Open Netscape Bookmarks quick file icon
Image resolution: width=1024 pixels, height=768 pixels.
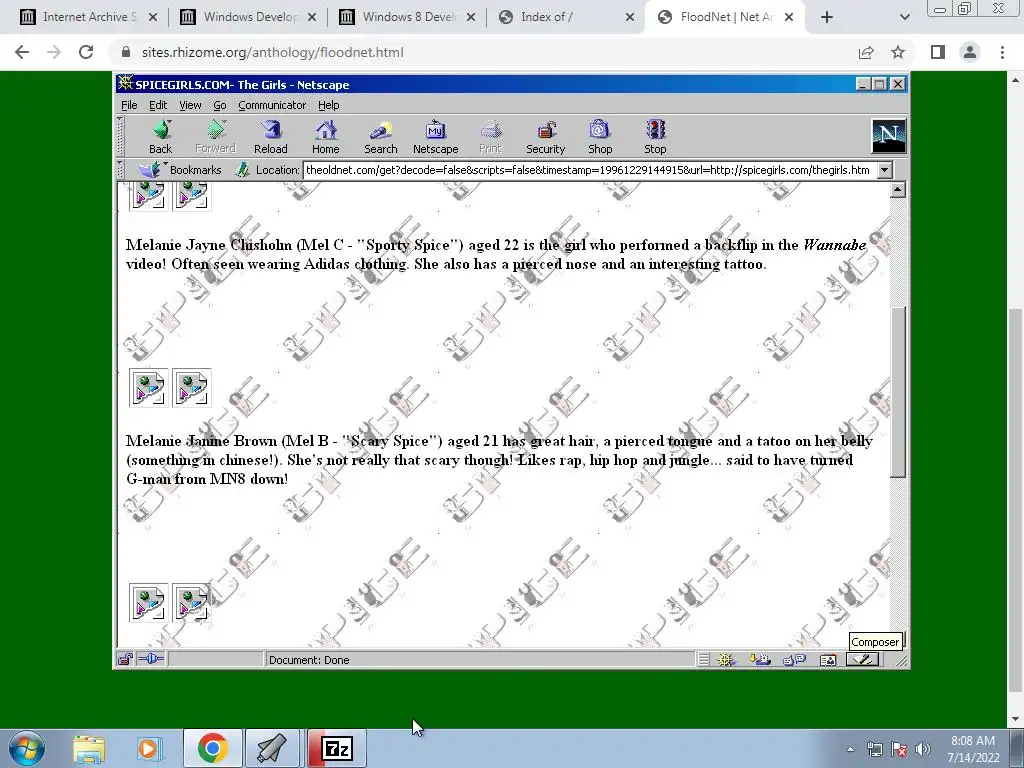tap(151, 170)
